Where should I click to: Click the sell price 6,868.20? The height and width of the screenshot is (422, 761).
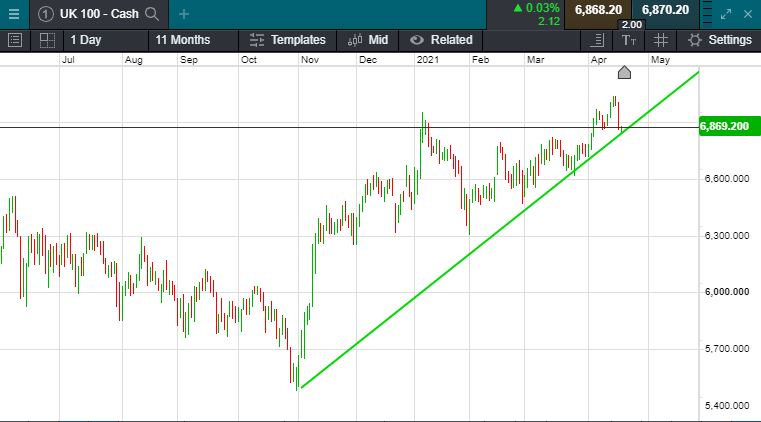pyautogui.click(x=598, y=10)
